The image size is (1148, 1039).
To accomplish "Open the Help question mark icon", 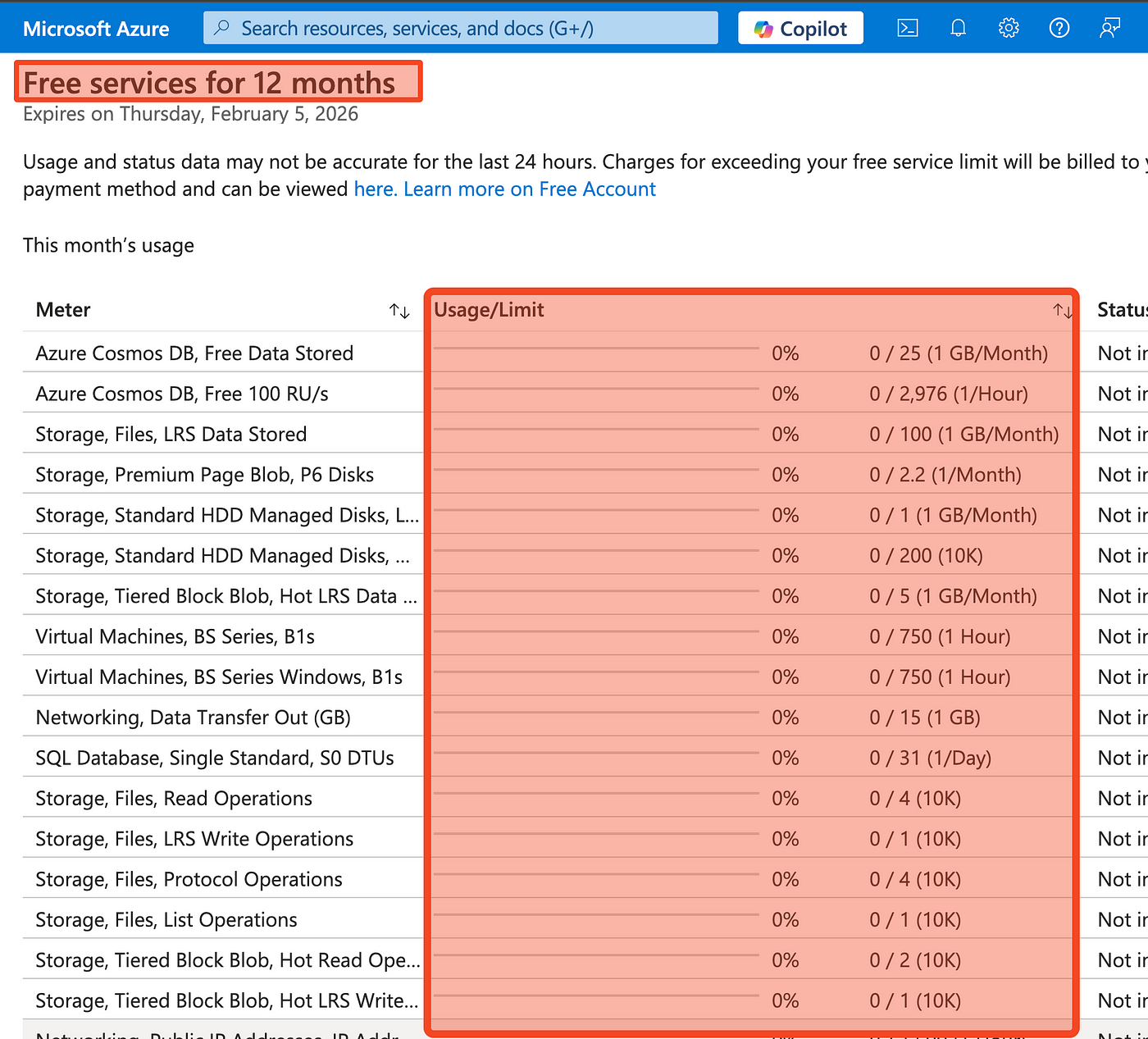I will coord(1059,29).
